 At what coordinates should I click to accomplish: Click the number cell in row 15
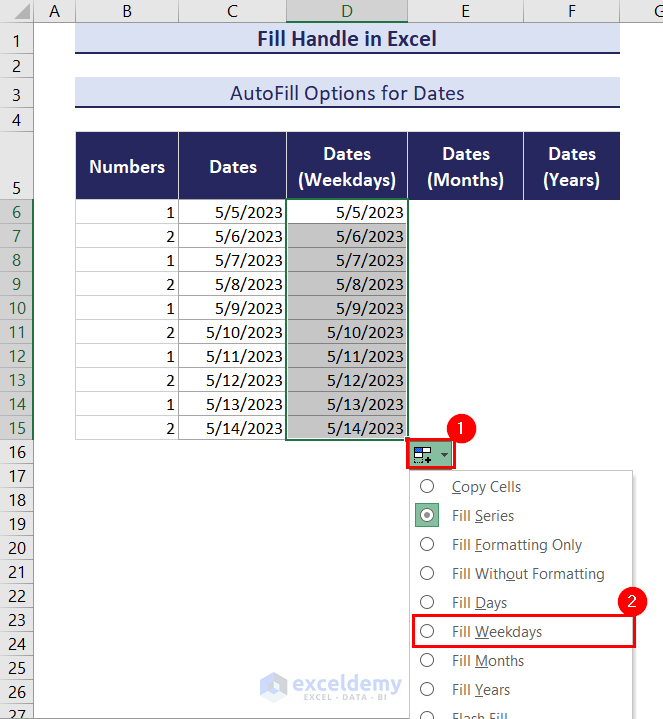[x=127, y=428]
